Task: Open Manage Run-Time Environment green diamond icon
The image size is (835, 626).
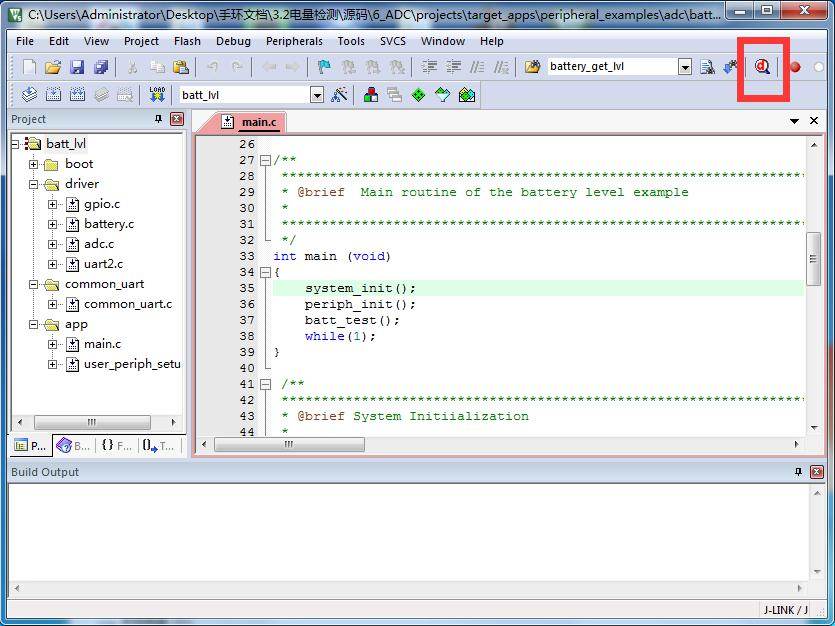Action: point(419,95)
